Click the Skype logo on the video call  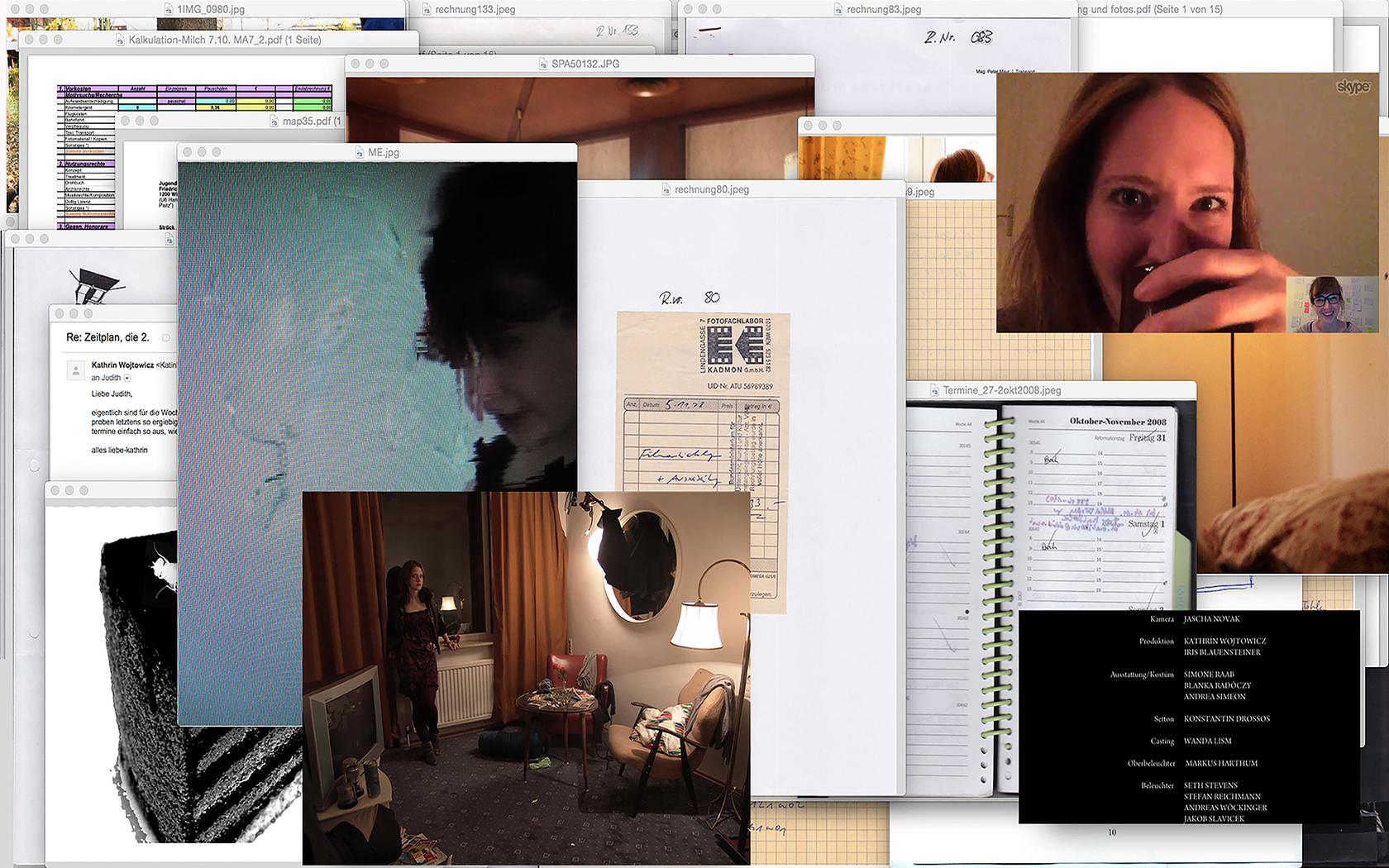click(1353, 87)
